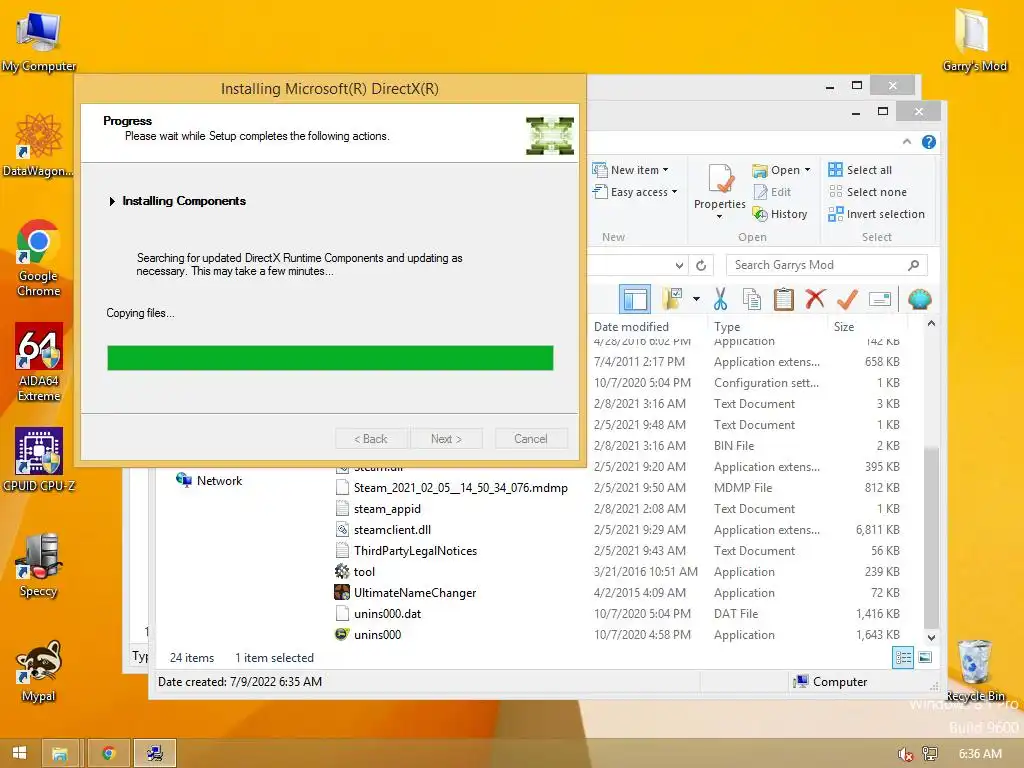Open the Recycle Bin desktop icon
The height and width of the screenshot is (768, 1024).
[974, 671]
